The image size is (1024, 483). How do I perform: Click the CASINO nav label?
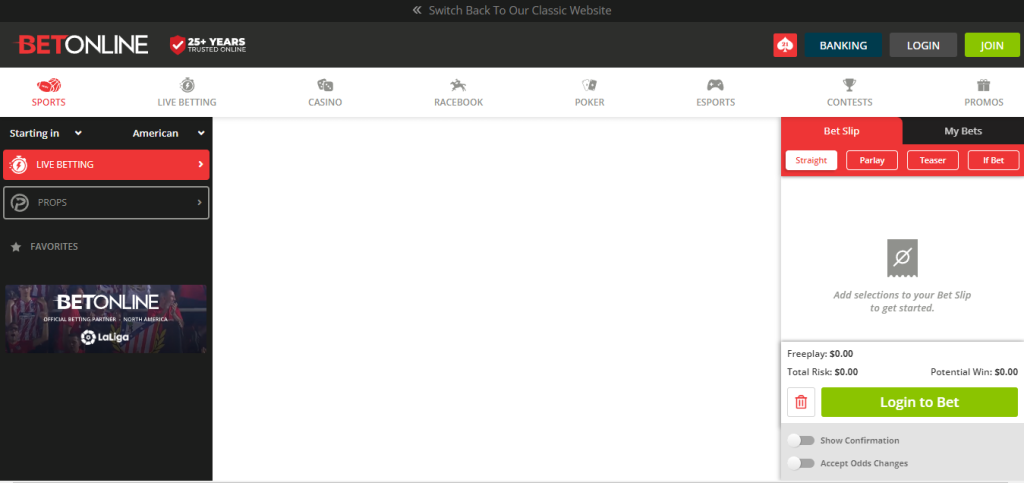pos(325,102)
